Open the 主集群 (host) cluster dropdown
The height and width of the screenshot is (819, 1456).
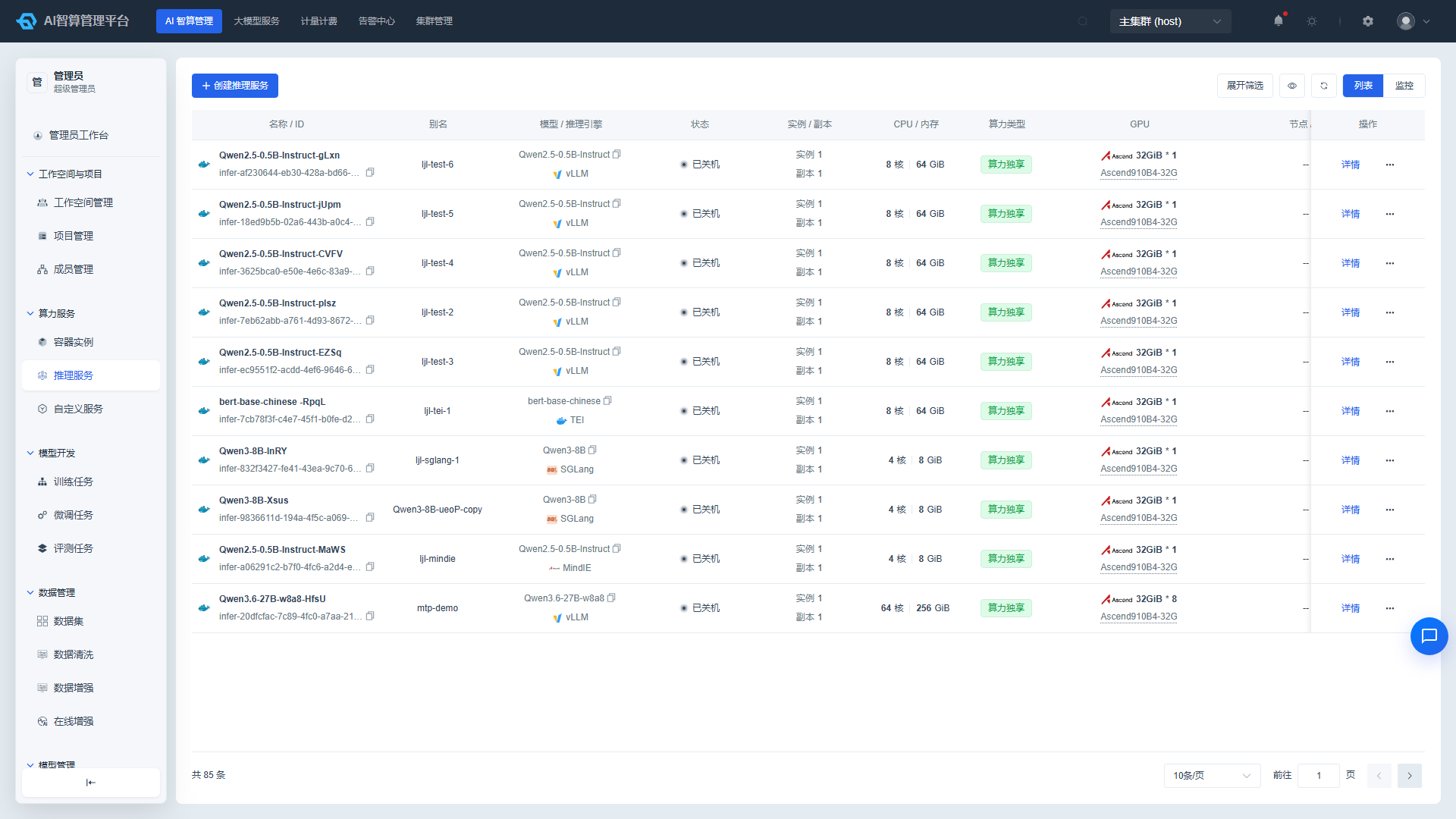[1170, 21]
